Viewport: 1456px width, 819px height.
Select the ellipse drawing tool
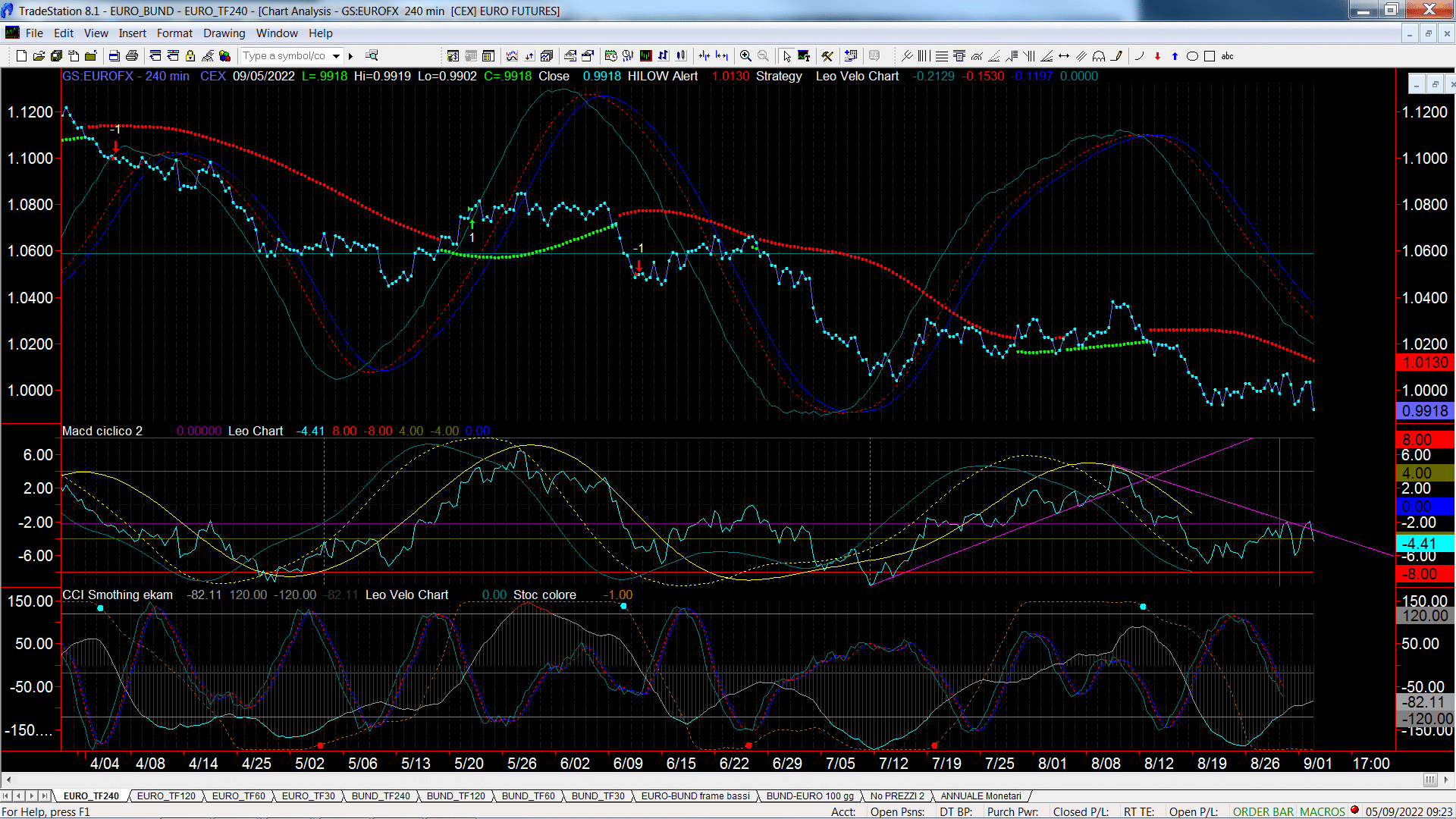coord(1192,55)
